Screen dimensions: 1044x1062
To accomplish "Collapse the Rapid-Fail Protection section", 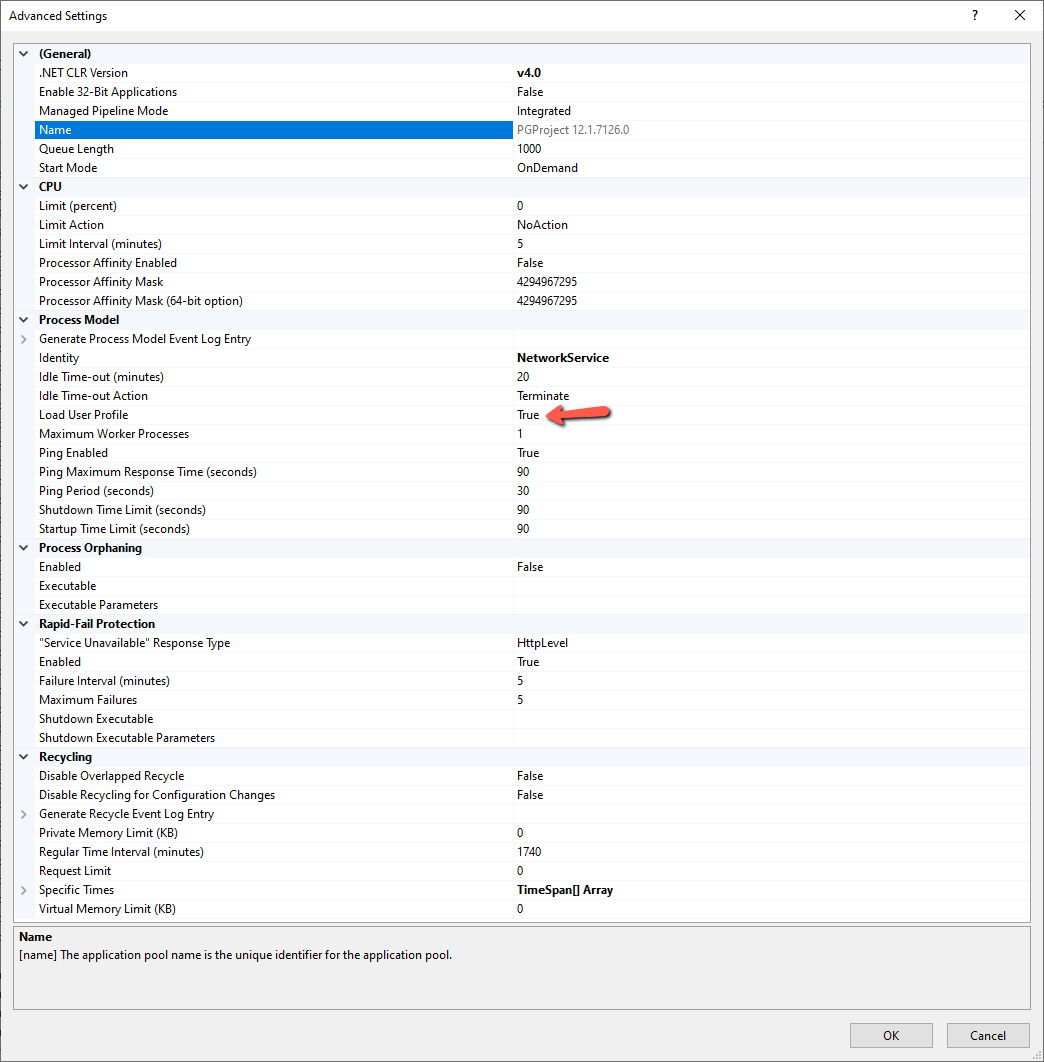I will [24, 624].
